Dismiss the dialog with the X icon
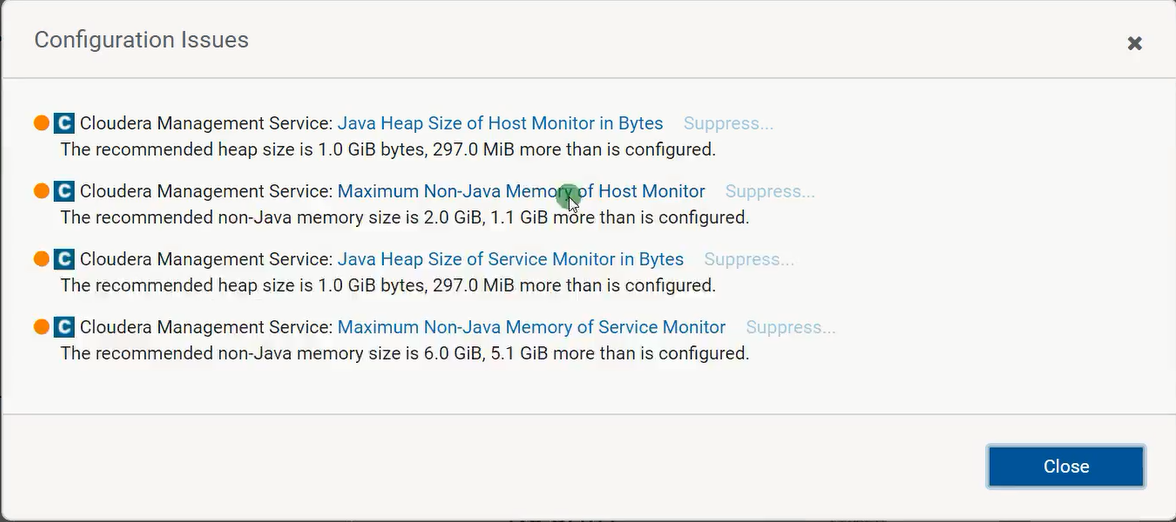Viewport: 1176px width, 522px height. tap(1134, 43)
